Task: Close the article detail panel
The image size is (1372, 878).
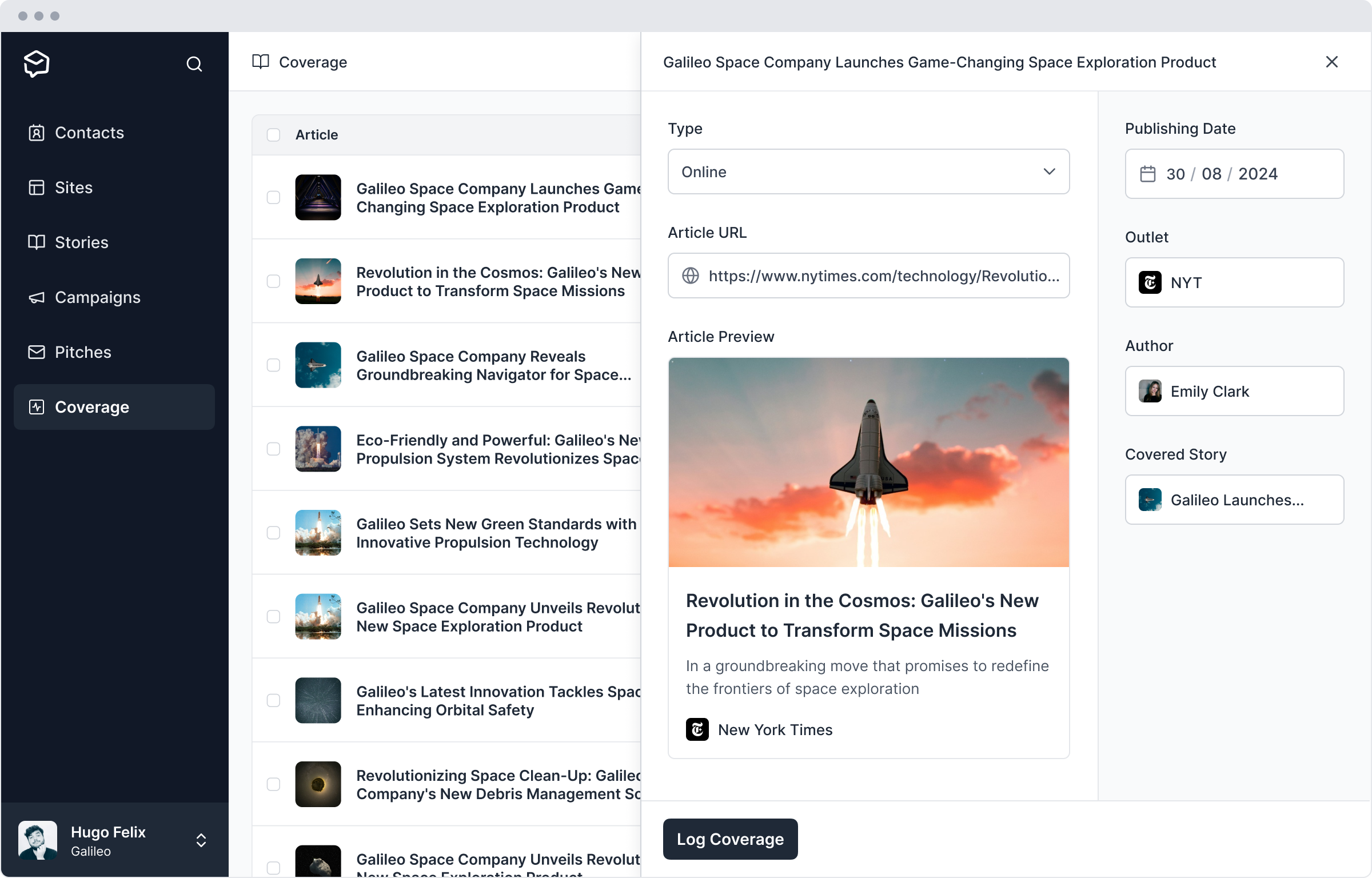Action: click(1332, 62)
